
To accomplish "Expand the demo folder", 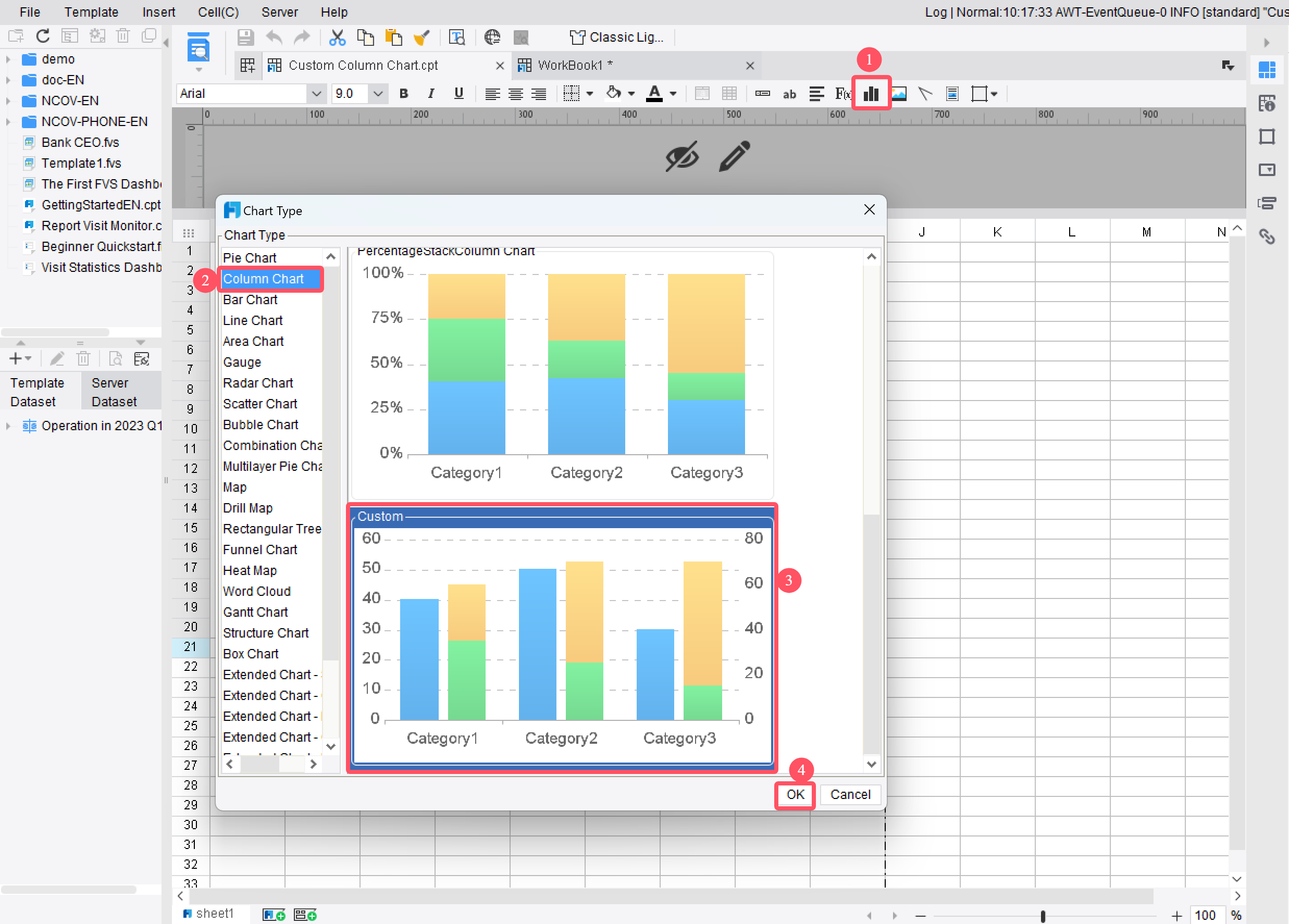I will tap(8, 59).
